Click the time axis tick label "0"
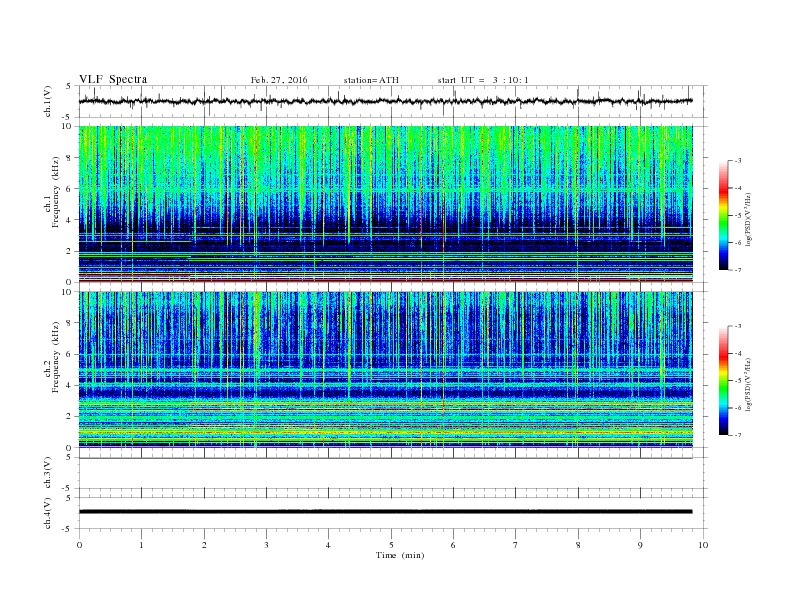 pos(79,545)
